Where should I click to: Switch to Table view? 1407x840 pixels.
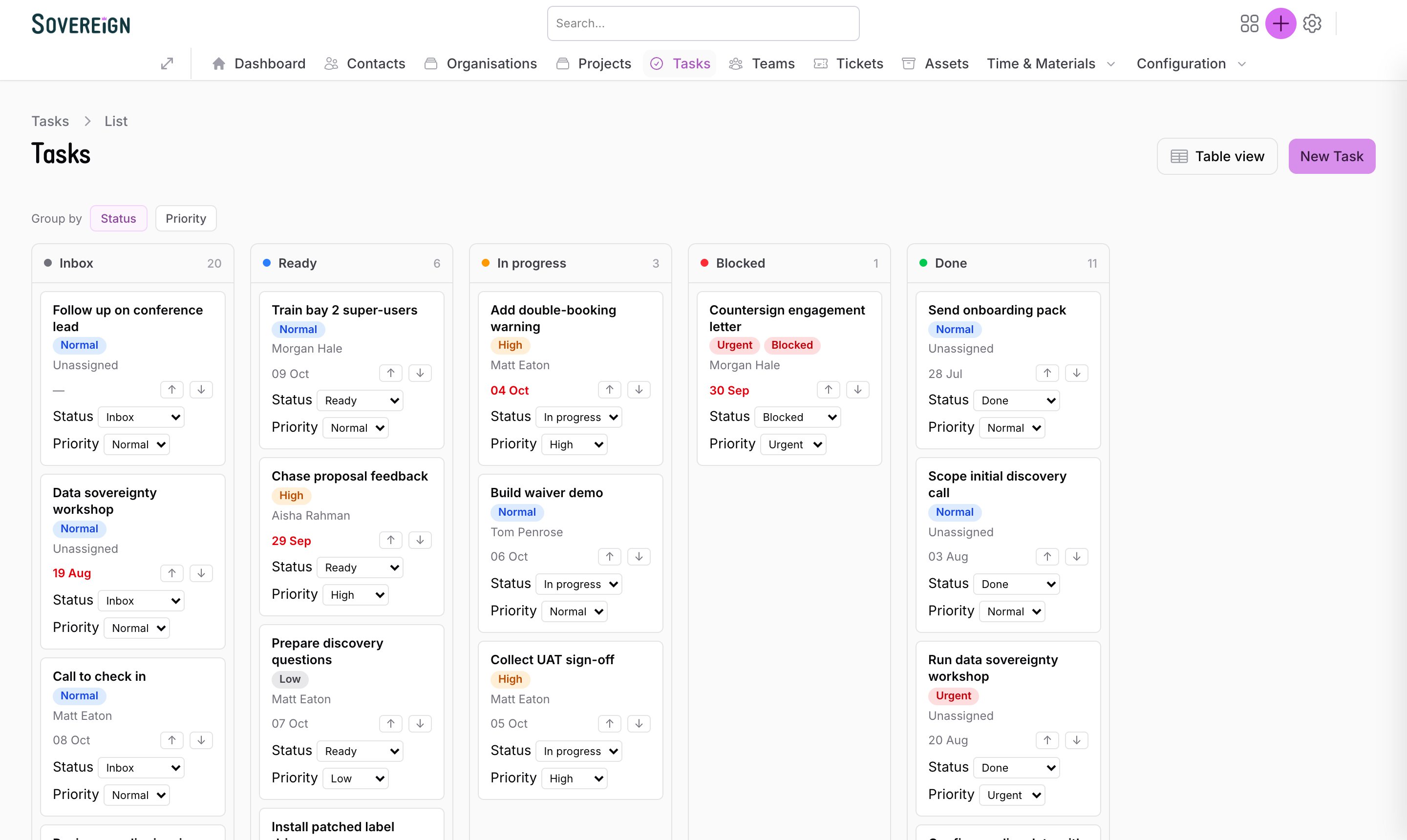coord(1217,156)
